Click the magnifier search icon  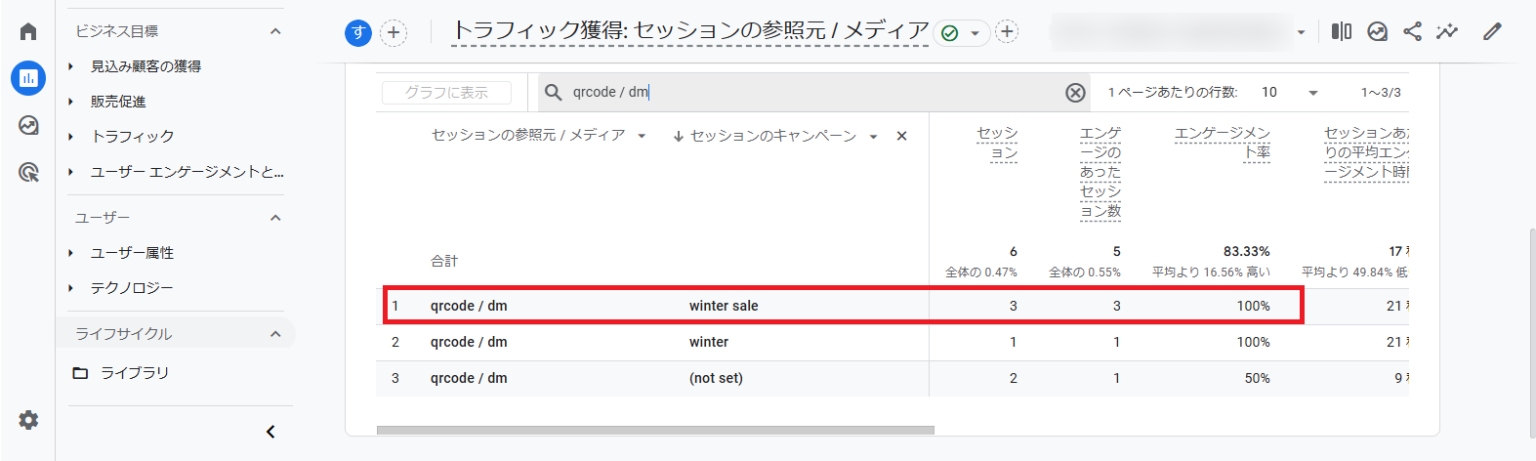[x=553, y=93]
